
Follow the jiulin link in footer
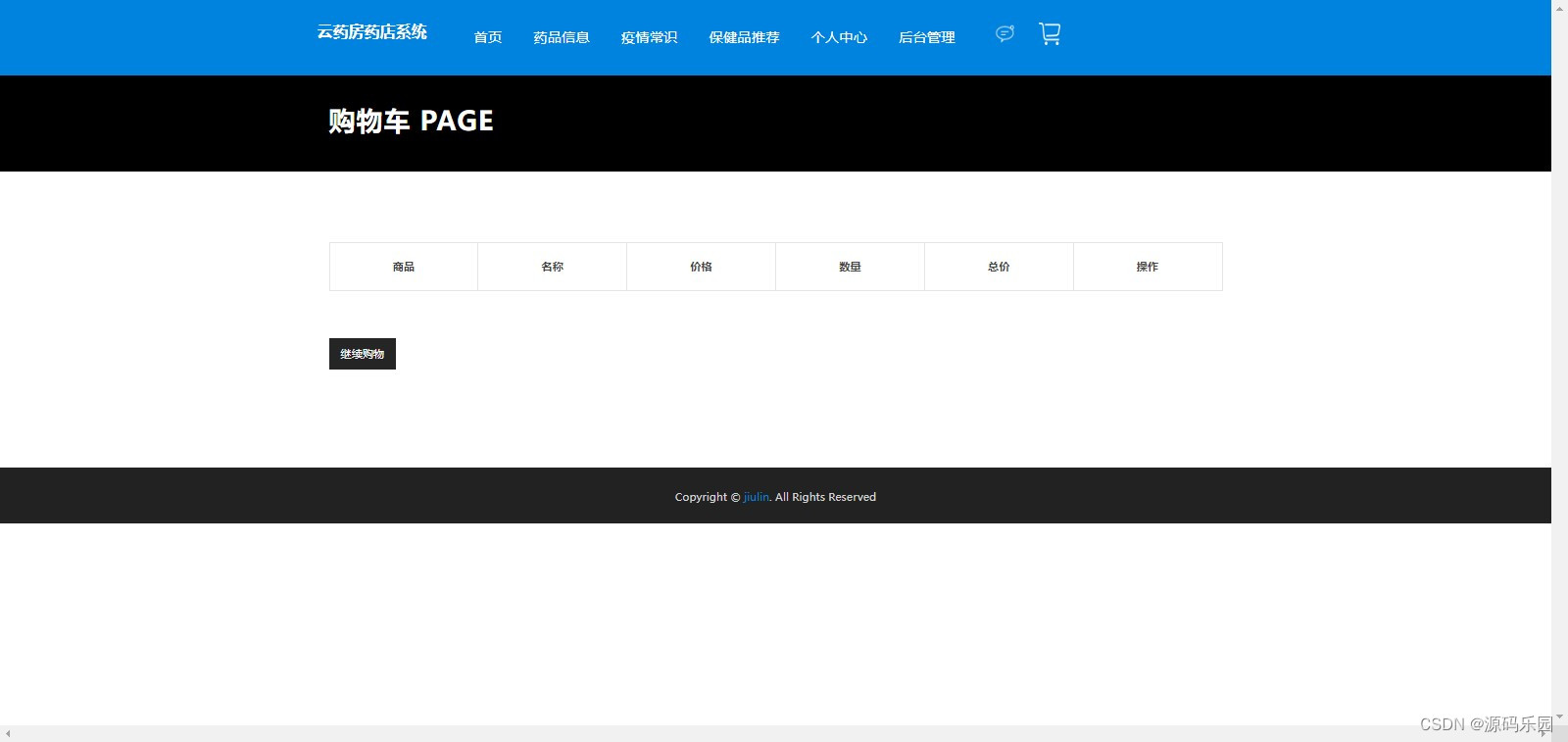(x=756, y=497)
